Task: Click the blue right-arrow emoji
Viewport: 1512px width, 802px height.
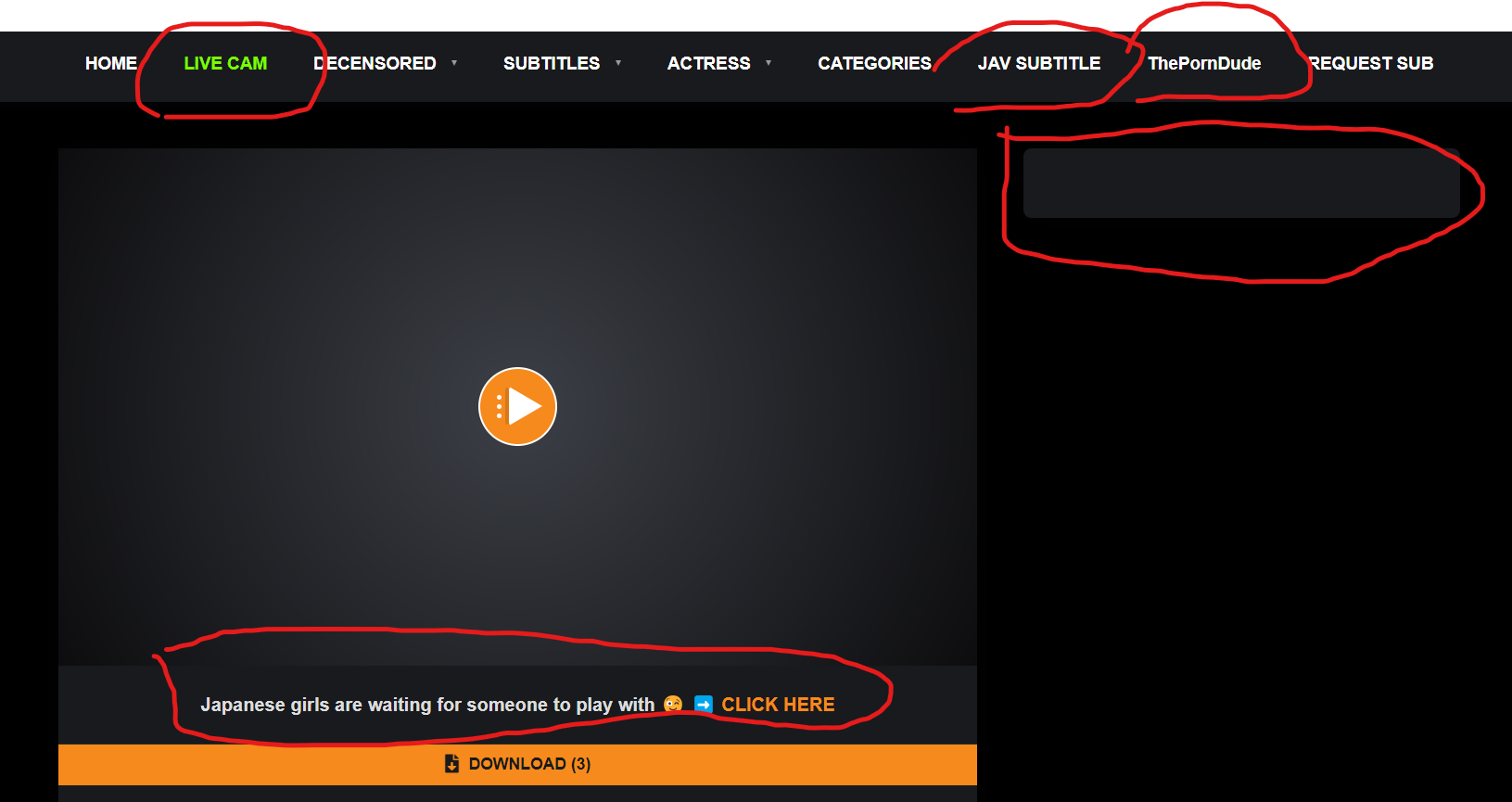Action: coord(704,705)
